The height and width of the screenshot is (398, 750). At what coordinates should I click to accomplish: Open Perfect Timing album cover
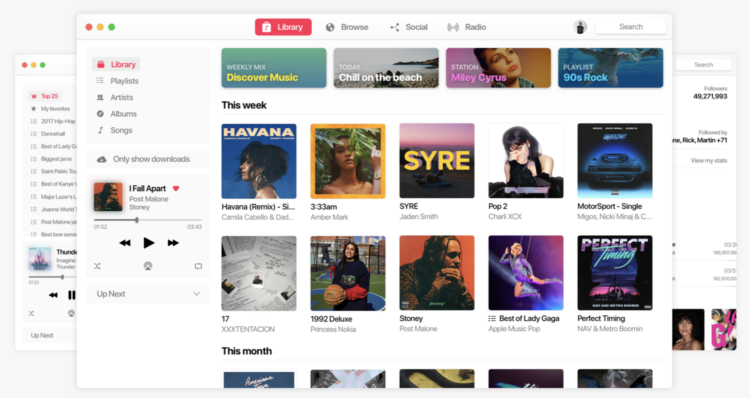[615, 273]
